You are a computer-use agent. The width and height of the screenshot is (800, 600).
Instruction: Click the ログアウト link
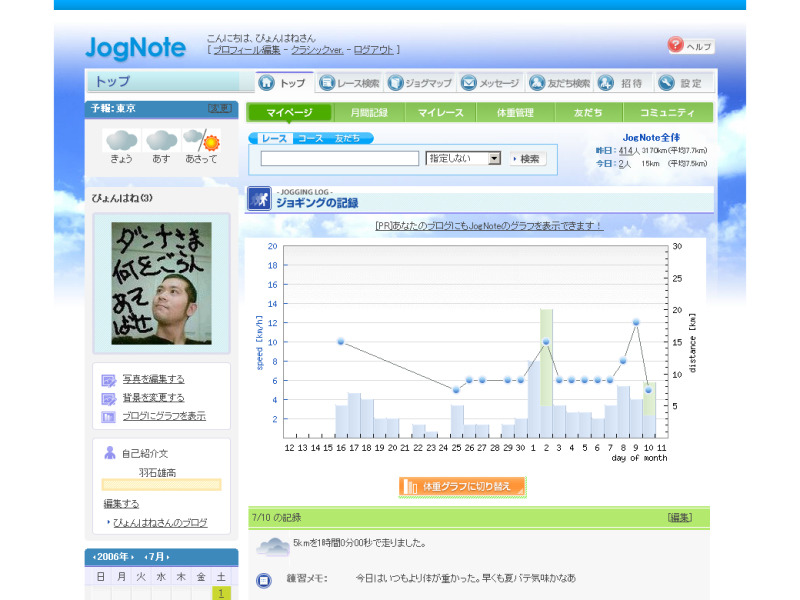pyautogui.click(x=373, y=50)
